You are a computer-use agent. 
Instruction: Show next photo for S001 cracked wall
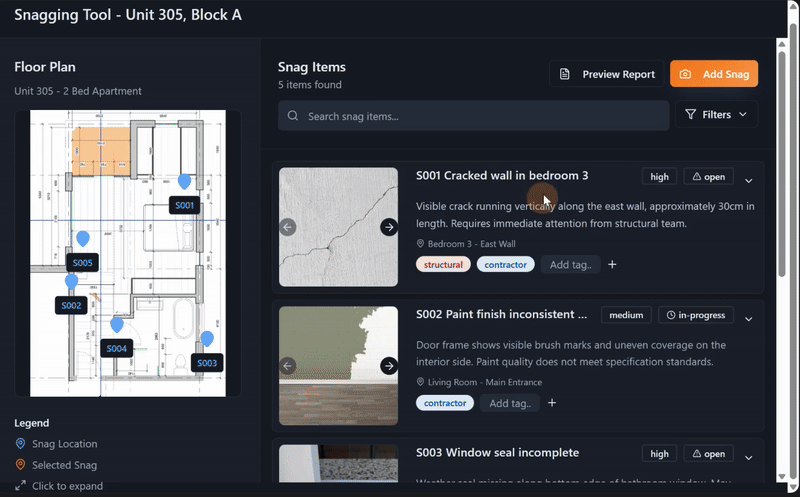click(389, 227)
